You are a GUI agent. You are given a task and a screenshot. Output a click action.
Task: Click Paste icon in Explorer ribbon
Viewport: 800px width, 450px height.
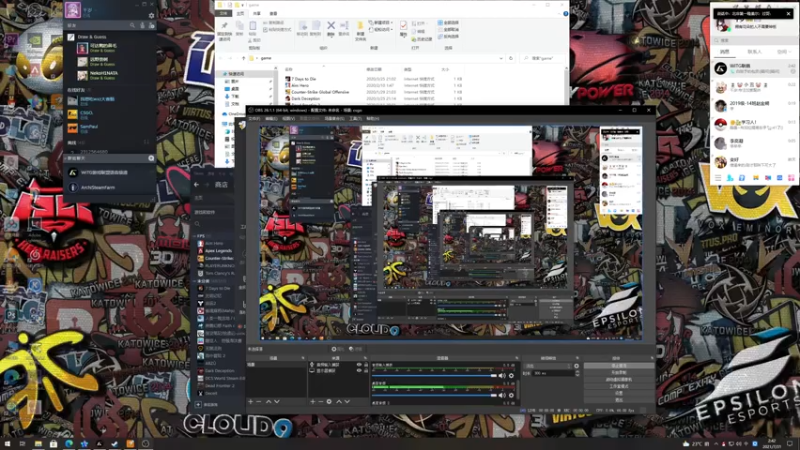[253, 29]
